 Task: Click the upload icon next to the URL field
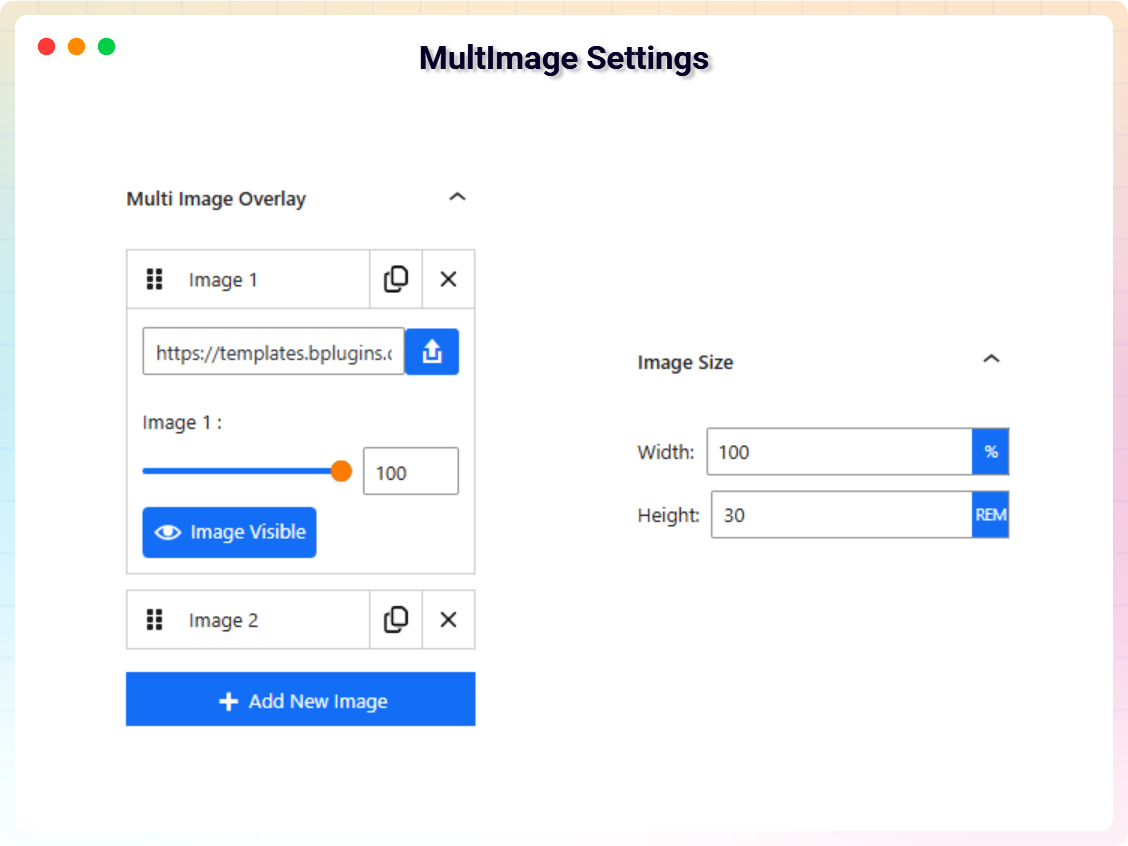click(432, 351)
